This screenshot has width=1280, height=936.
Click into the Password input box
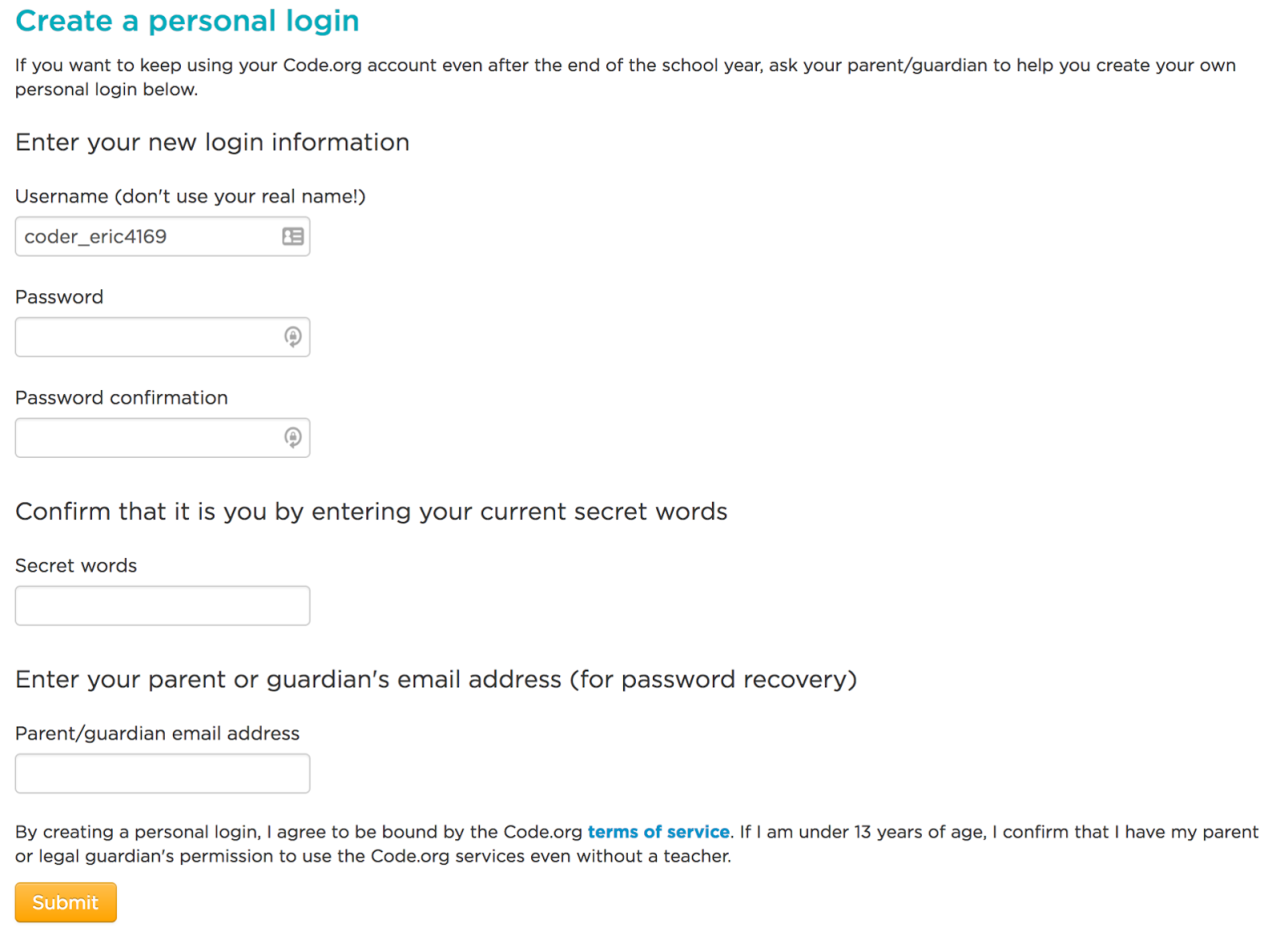(162, 337)
